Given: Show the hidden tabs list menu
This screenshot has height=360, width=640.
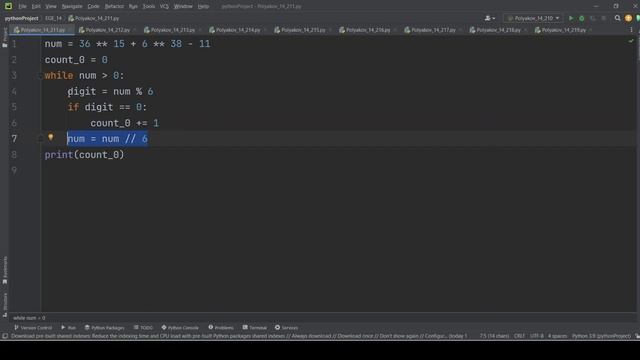Looking at the screenshot, I should click(x=631, y=30).
